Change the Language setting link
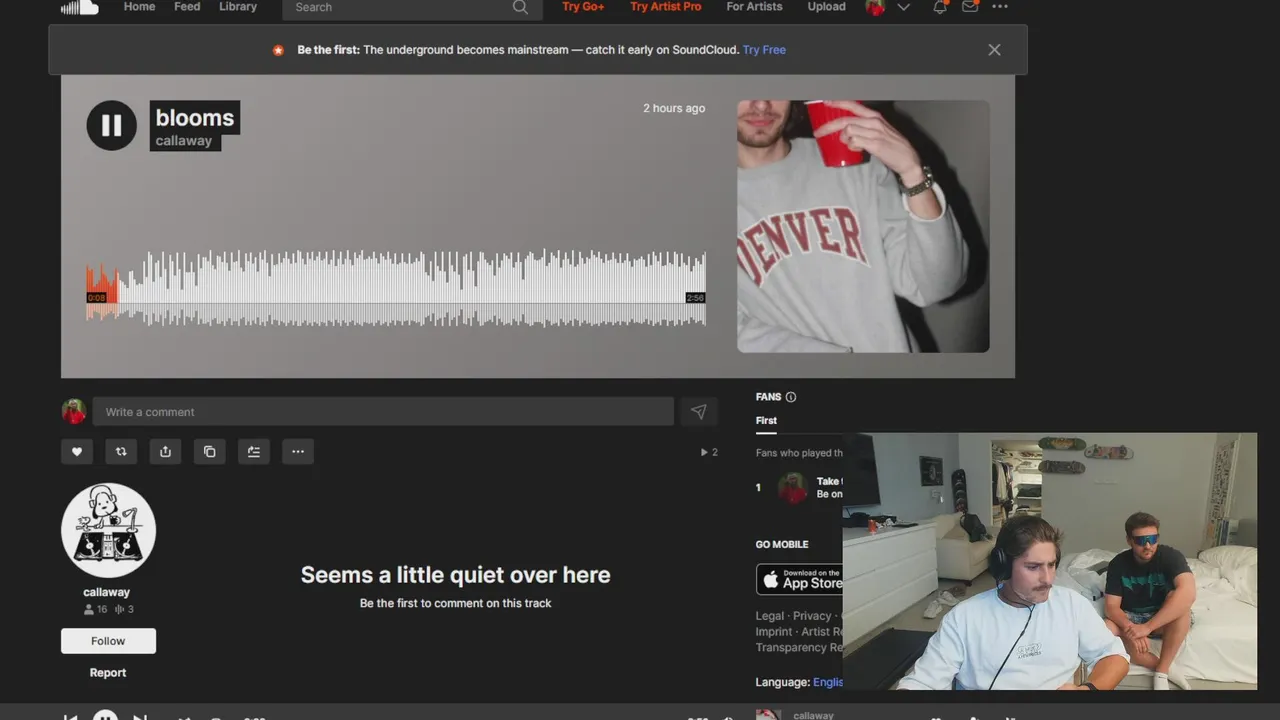 coord(828,682)
